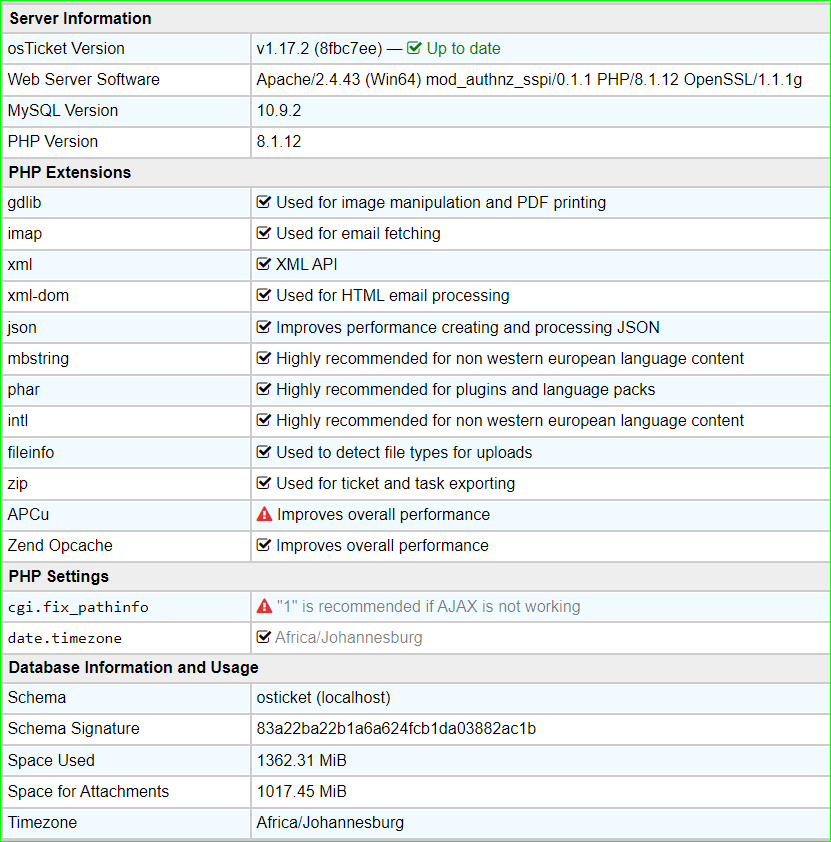The height and width of the screenshot is (842, 831).
Task: Click the green Up to date check icon
Action: [414, 48]
